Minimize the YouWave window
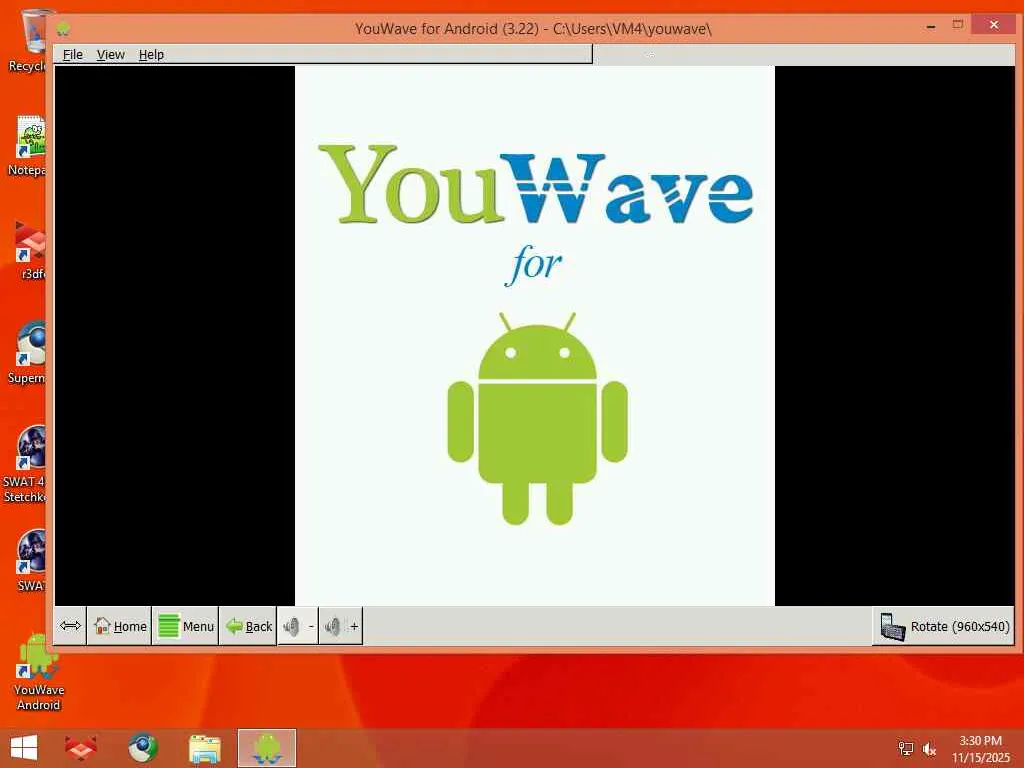 [x=931, y=26]
